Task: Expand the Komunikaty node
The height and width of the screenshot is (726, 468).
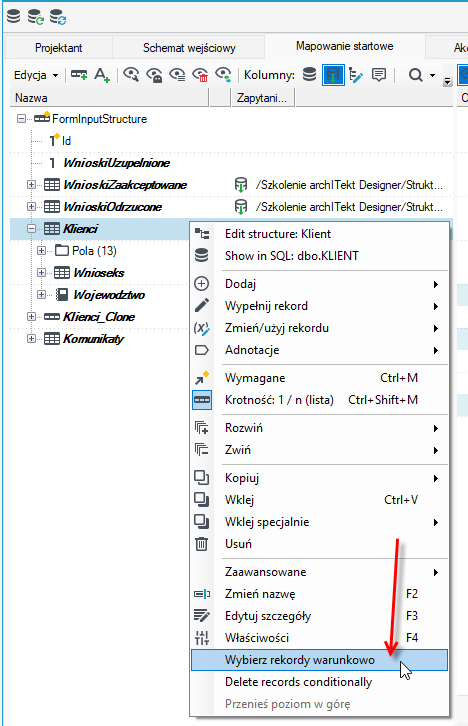Action: point(31,338)
